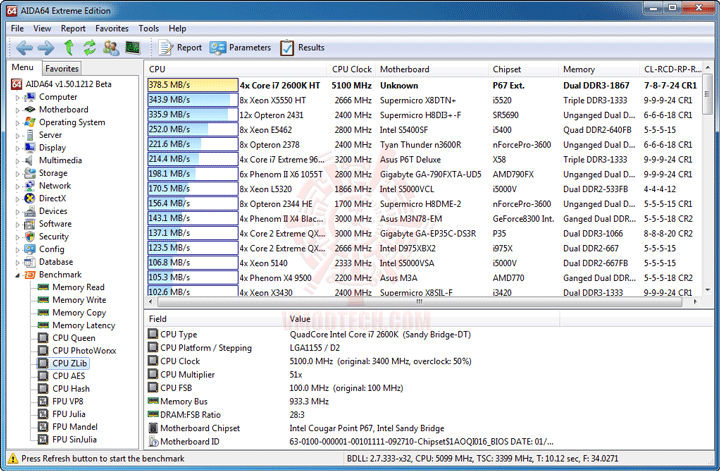Click the green monitor toolbar icon
Image resolution: width=720 pixels, height=471 pixels.
(x=132, y=47)
